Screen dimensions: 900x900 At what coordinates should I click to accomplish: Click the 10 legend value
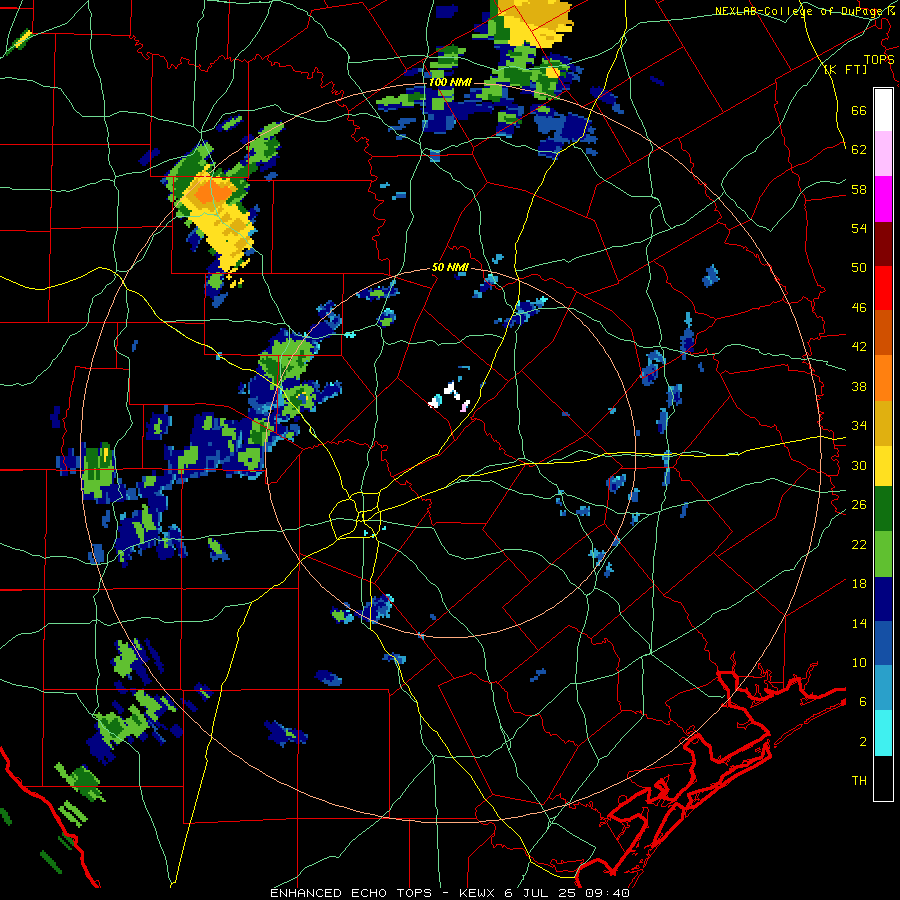(x=859, y=662)
